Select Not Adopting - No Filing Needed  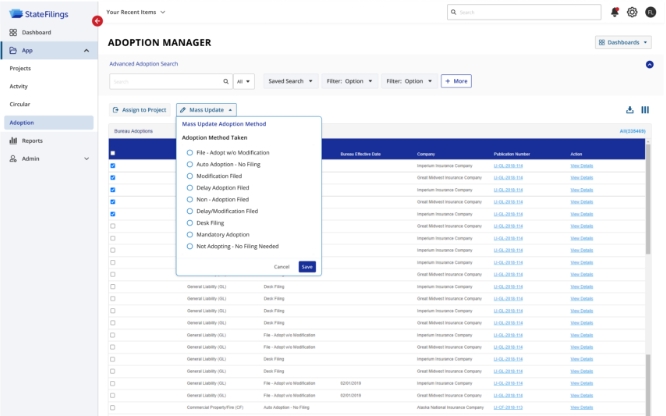pos(190,246)
